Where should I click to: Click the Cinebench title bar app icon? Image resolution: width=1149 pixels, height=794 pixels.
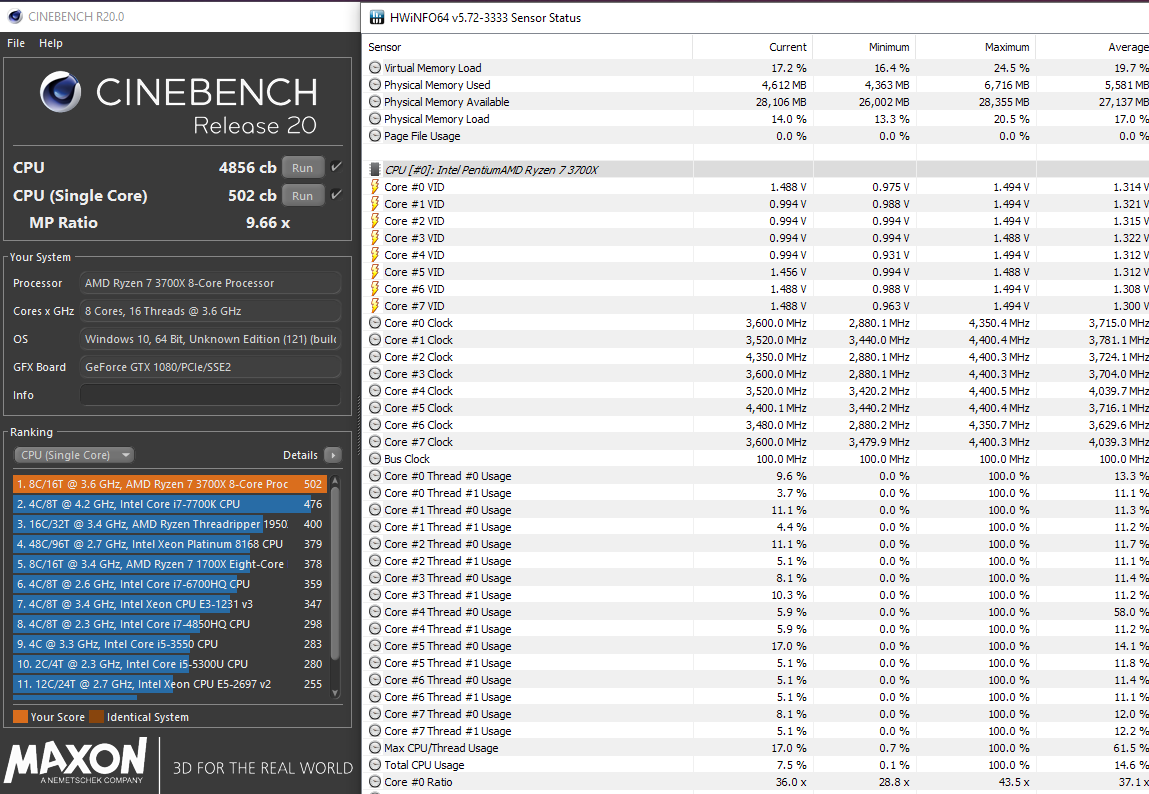[x=15, y=16]
